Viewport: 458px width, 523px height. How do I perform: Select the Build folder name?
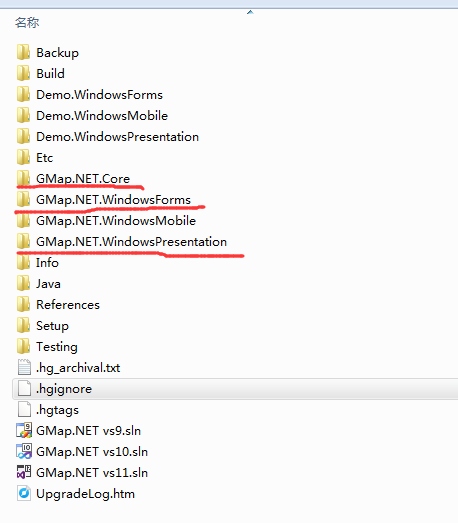50,74
